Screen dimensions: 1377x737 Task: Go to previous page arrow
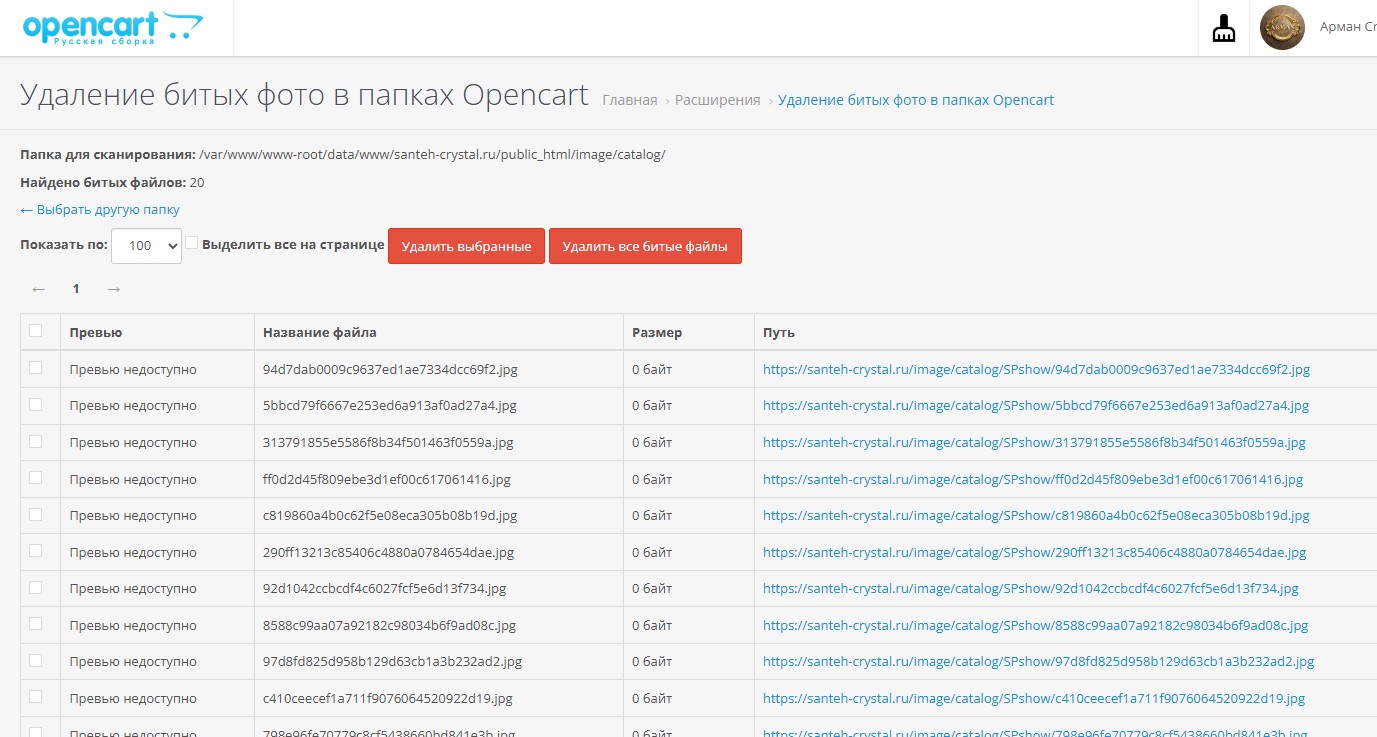39,289
